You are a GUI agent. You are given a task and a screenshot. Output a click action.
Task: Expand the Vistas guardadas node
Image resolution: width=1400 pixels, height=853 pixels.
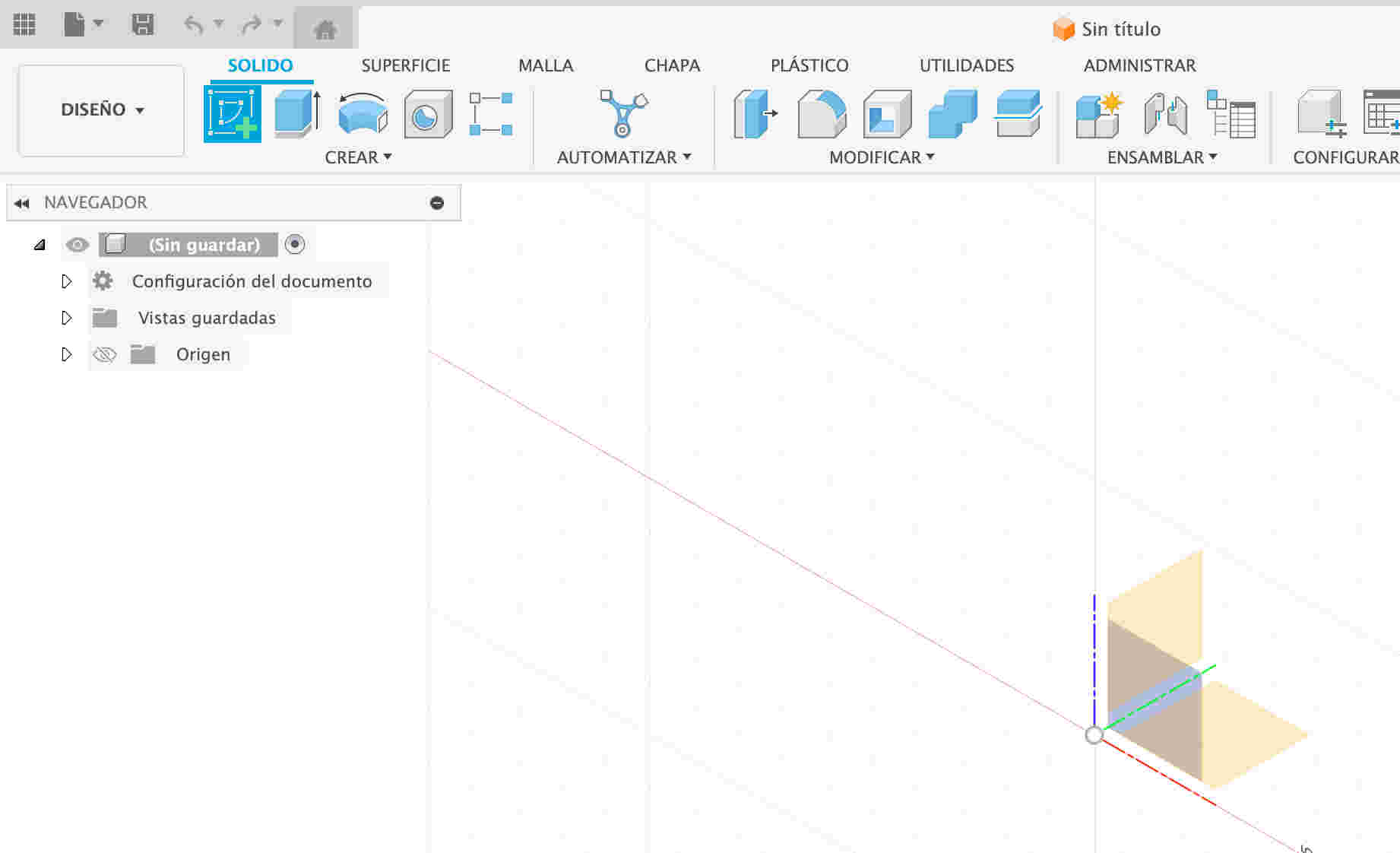point(66,318)
